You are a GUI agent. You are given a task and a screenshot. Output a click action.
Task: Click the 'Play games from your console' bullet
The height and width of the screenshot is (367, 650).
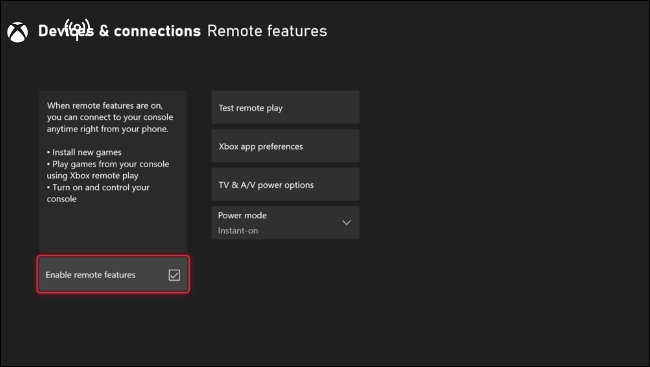click(x=108, y=170)
